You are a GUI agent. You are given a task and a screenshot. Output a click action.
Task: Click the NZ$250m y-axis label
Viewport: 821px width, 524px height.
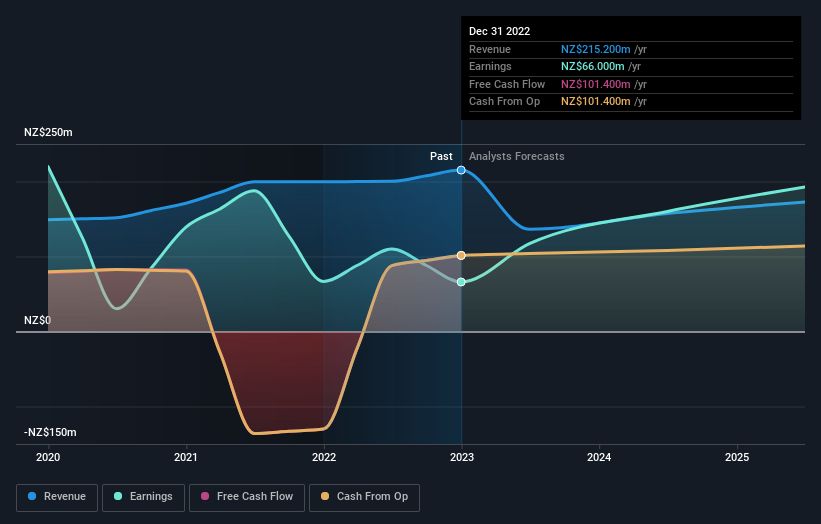[48, 132]
